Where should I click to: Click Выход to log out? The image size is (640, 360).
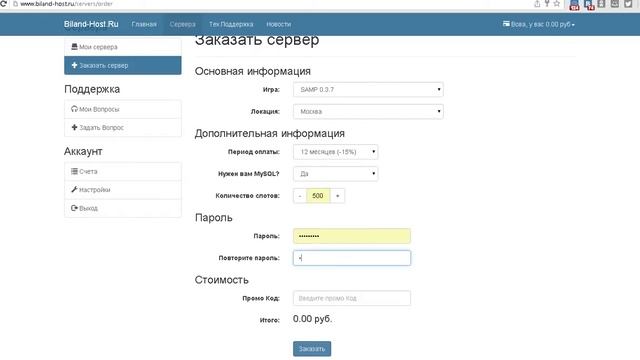[x=122, y=208]
